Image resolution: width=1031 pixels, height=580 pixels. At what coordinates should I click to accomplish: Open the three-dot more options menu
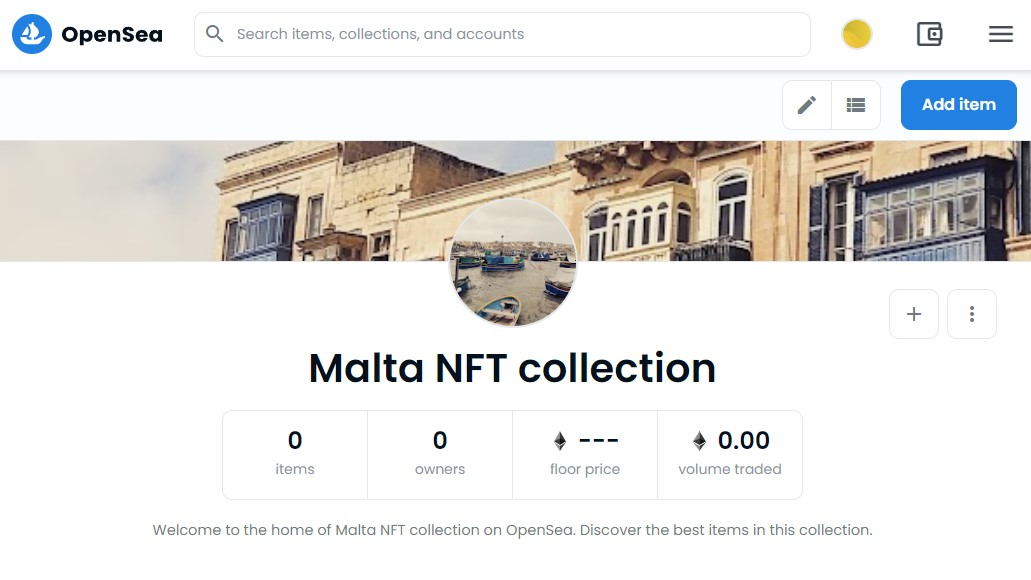pyautogui.click(x=971, y=314)
